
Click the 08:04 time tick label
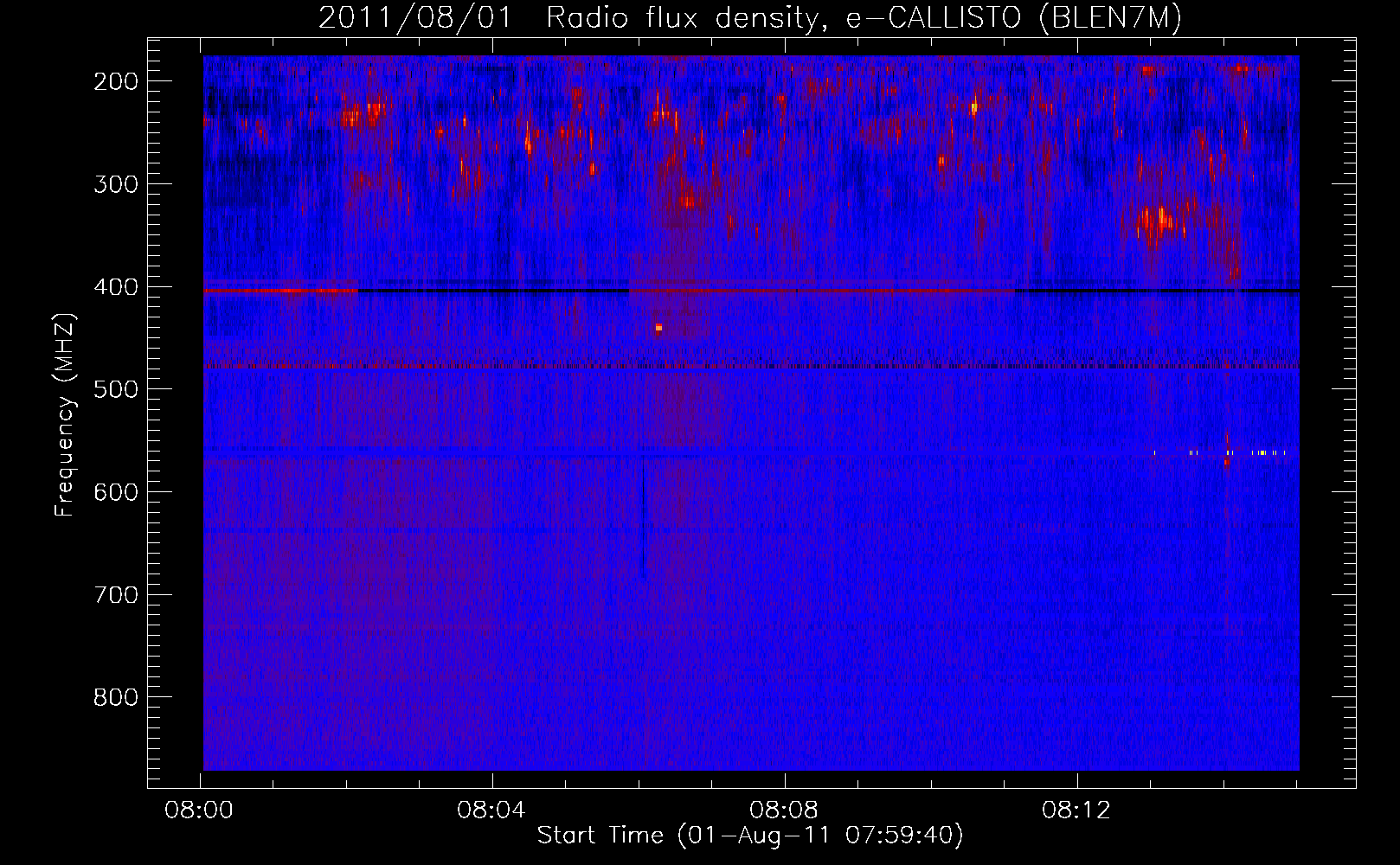click(491, 811)
